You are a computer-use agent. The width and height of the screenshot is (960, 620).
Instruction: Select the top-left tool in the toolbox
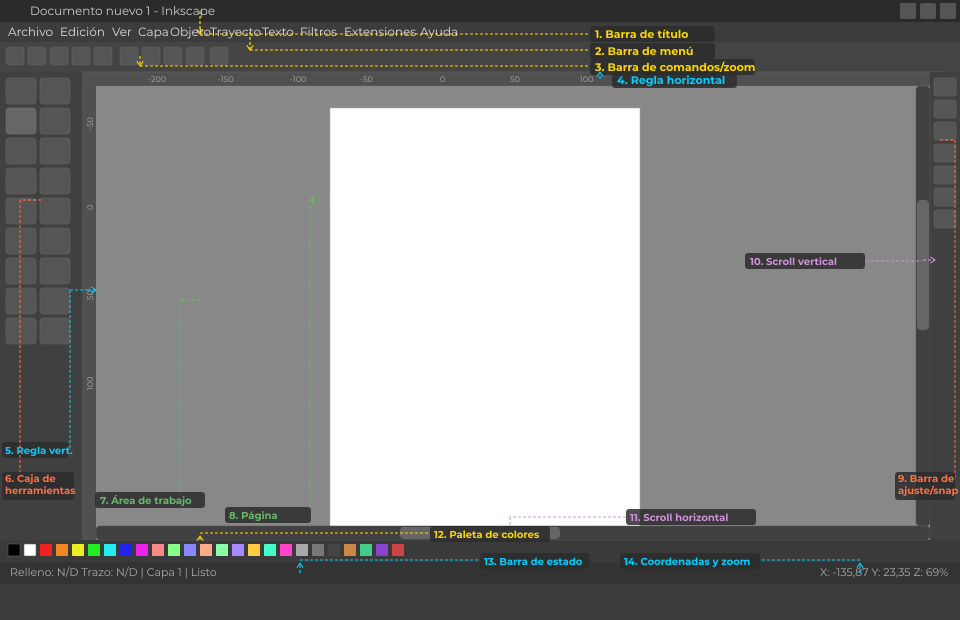pos(21,91)
